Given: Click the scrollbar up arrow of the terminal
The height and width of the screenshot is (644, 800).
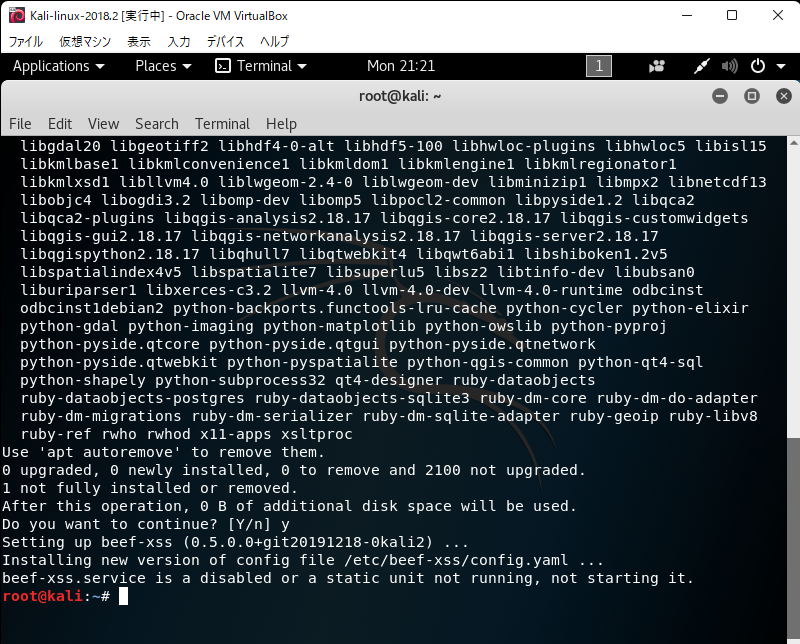Looking at the screenshot, I should 793,141.
